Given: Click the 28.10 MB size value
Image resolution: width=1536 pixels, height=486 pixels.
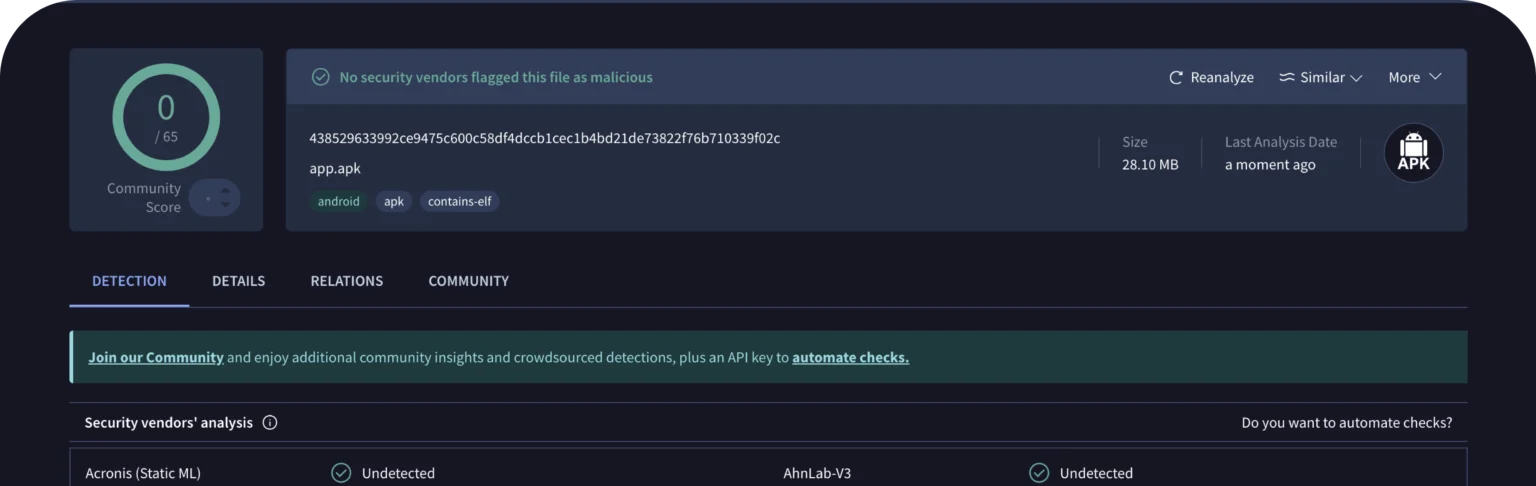Looking at the screenshot, I should coord(1150,164).
